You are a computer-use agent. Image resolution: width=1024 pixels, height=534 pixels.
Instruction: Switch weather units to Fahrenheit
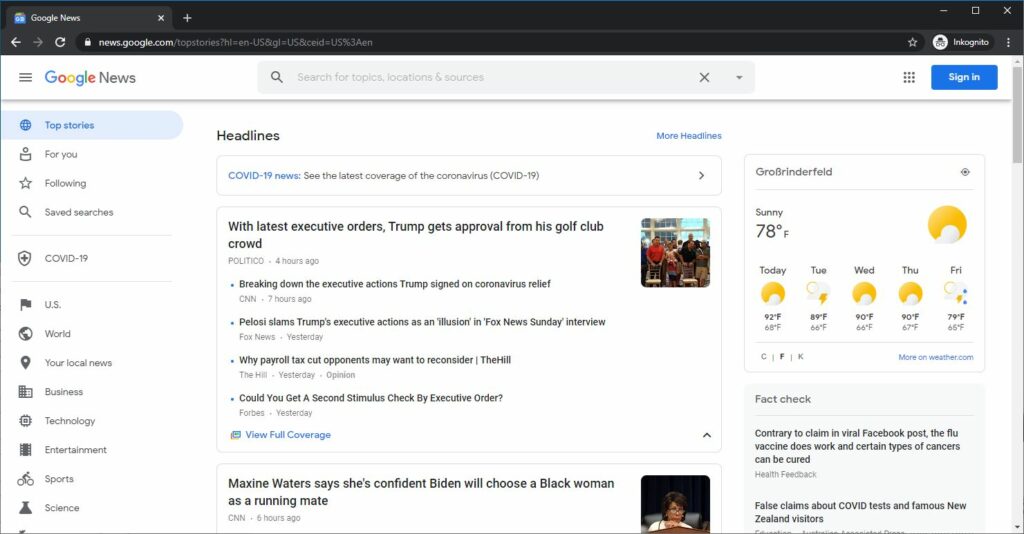point(782,356)
